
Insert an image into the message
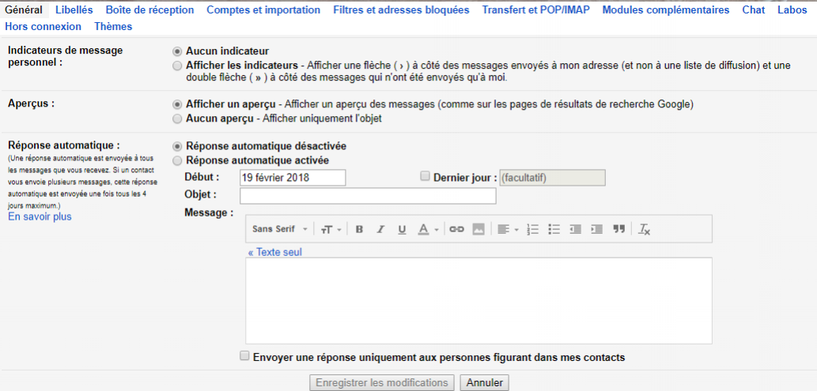click(478, 229)
